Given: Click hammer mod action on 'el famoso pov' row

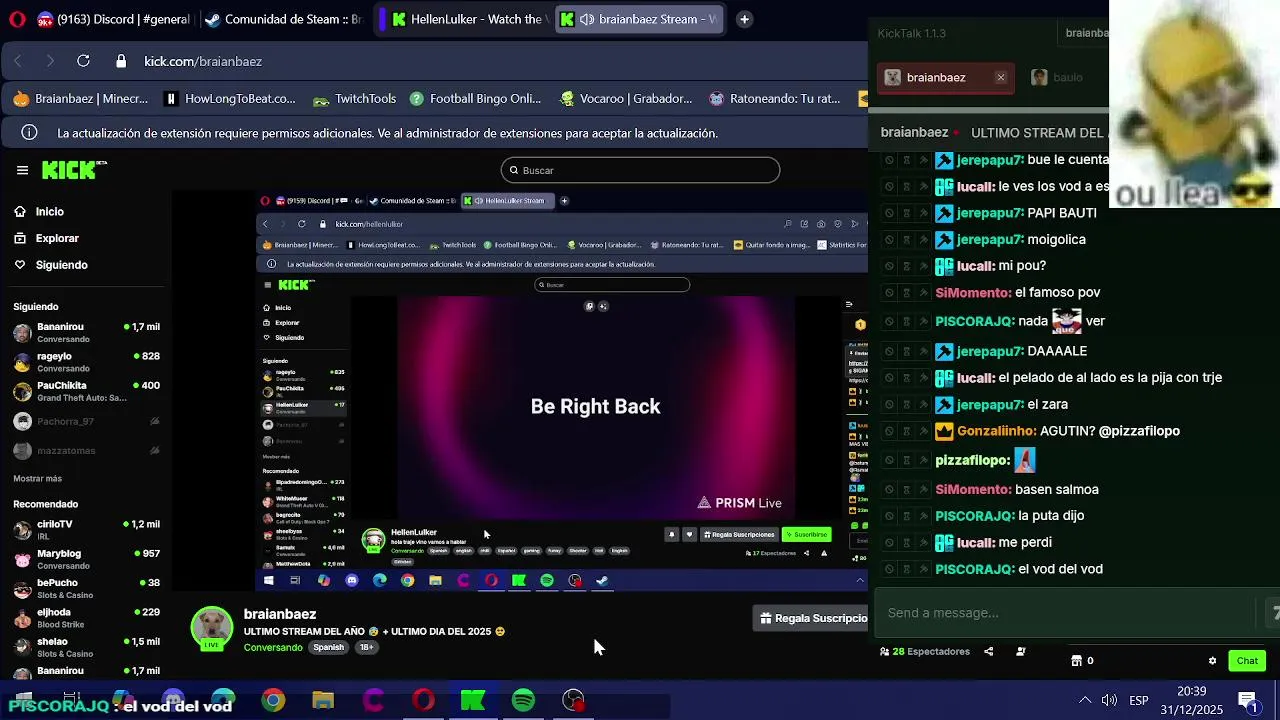Looking at the screenshot, I should (x=923, y=293).
